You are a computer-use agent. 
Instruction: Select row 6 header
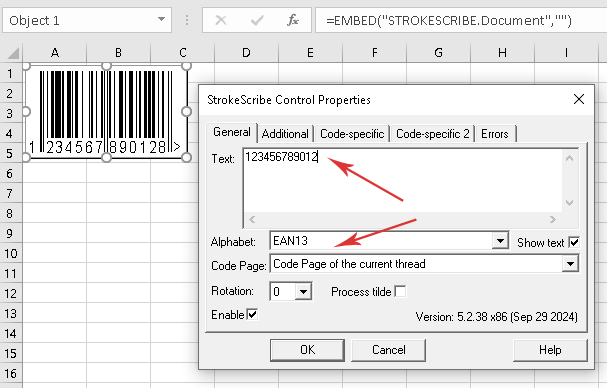tap(10, 173)
